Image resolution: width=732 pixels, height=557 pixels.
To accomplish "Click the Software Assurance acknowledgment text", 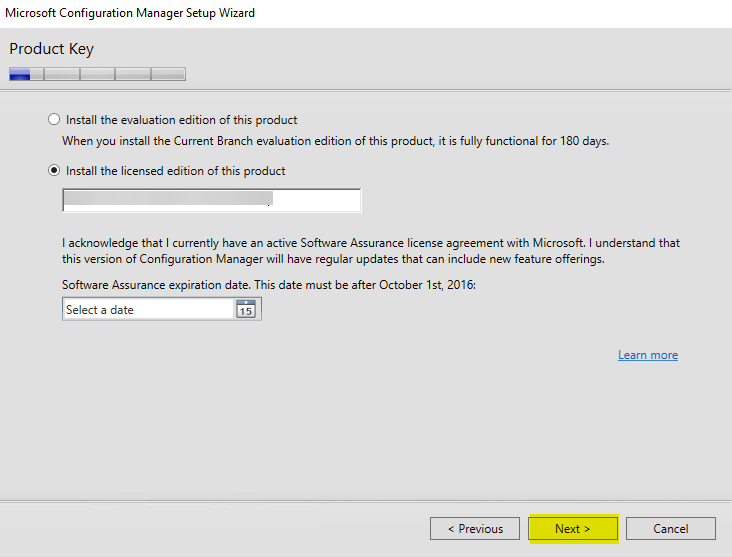I will point(370,251).
